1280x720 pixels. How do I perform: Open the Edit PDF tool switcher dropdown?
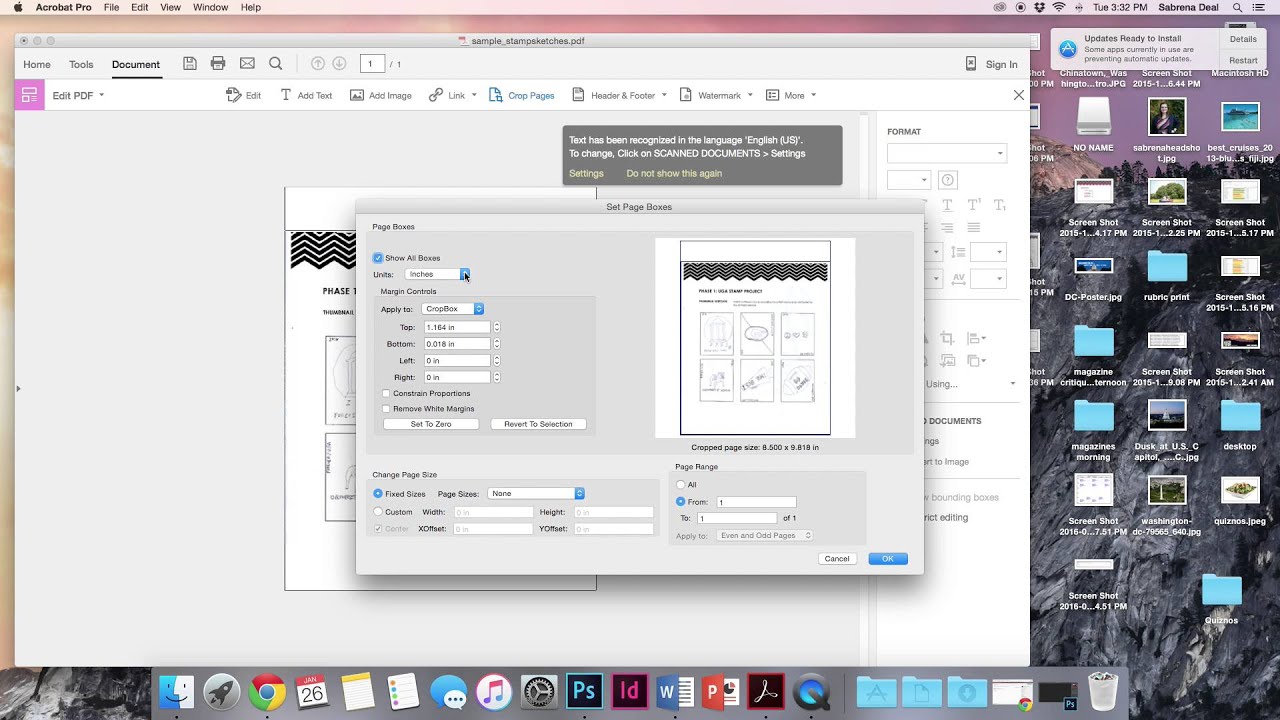tap(101, 95)
